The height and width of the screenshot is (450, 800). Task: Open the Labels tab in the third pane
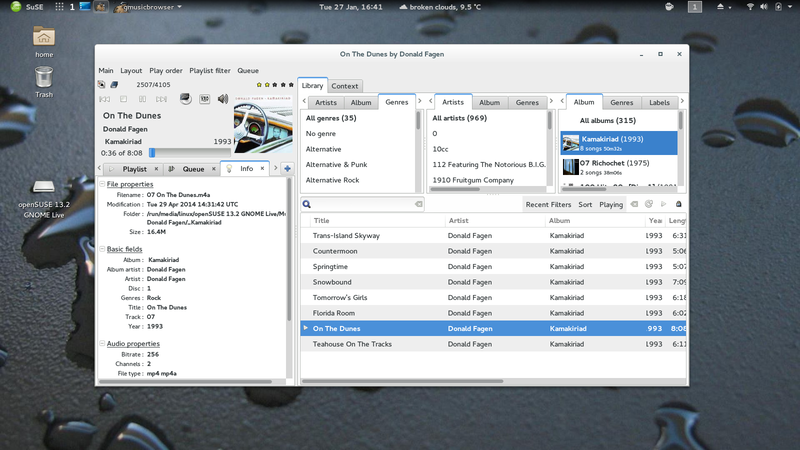(659, 103)
